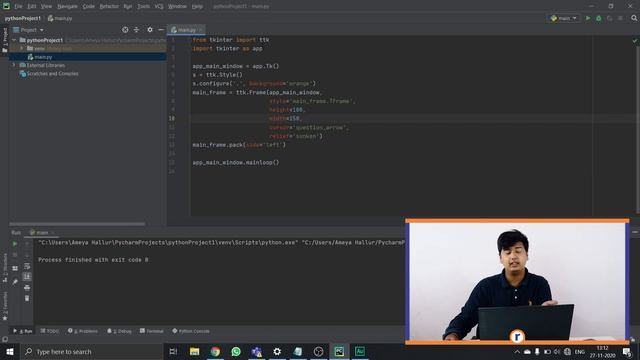
Task: Open the Edit menu
Action: (x=31, y=6)
